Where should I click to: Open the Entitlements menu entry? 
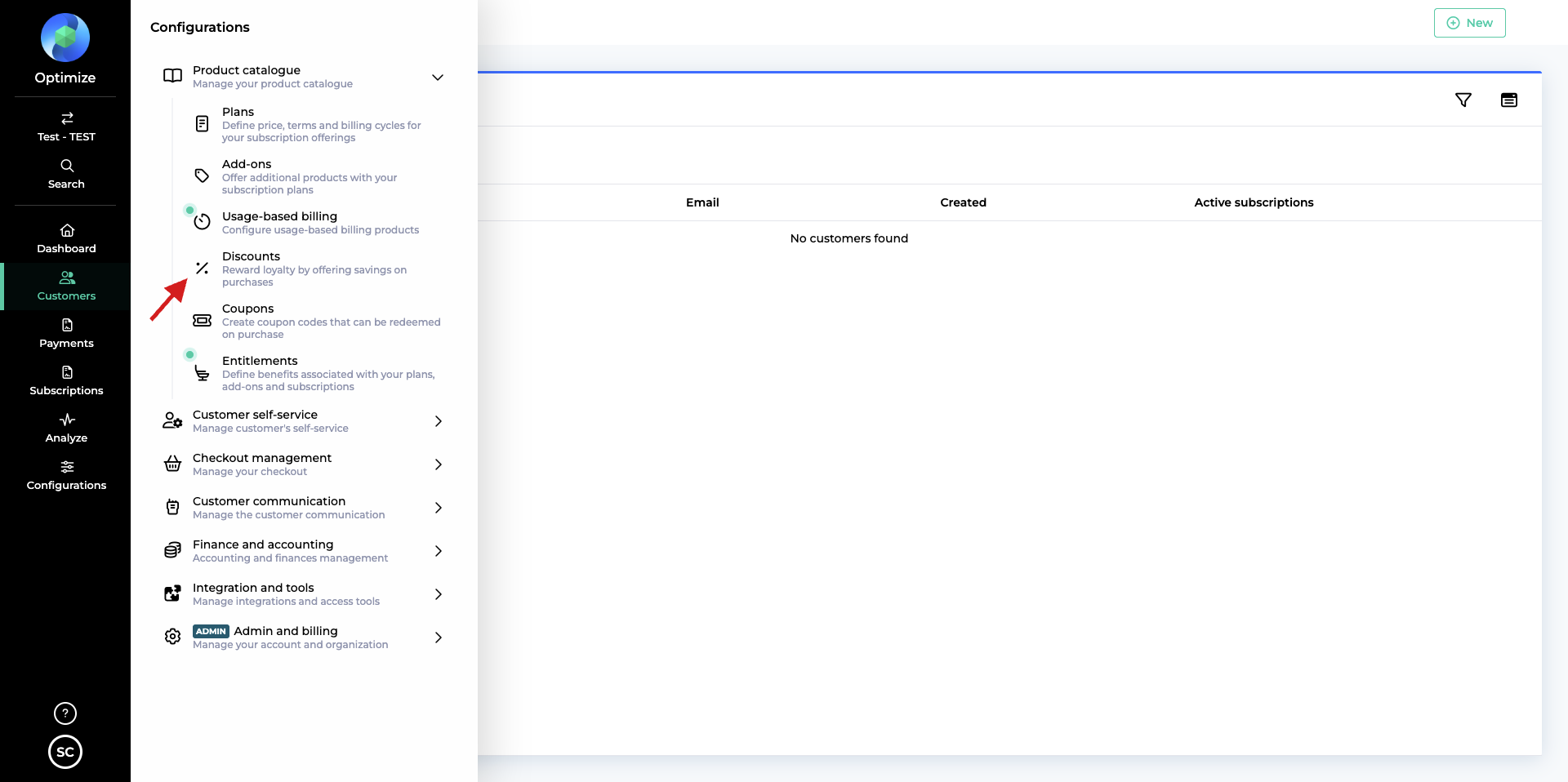(x=318, y=373)
